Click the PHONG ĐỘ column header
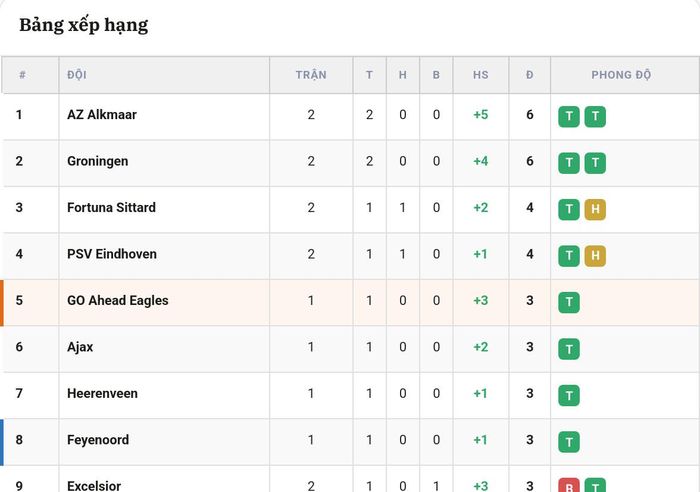 621,75
